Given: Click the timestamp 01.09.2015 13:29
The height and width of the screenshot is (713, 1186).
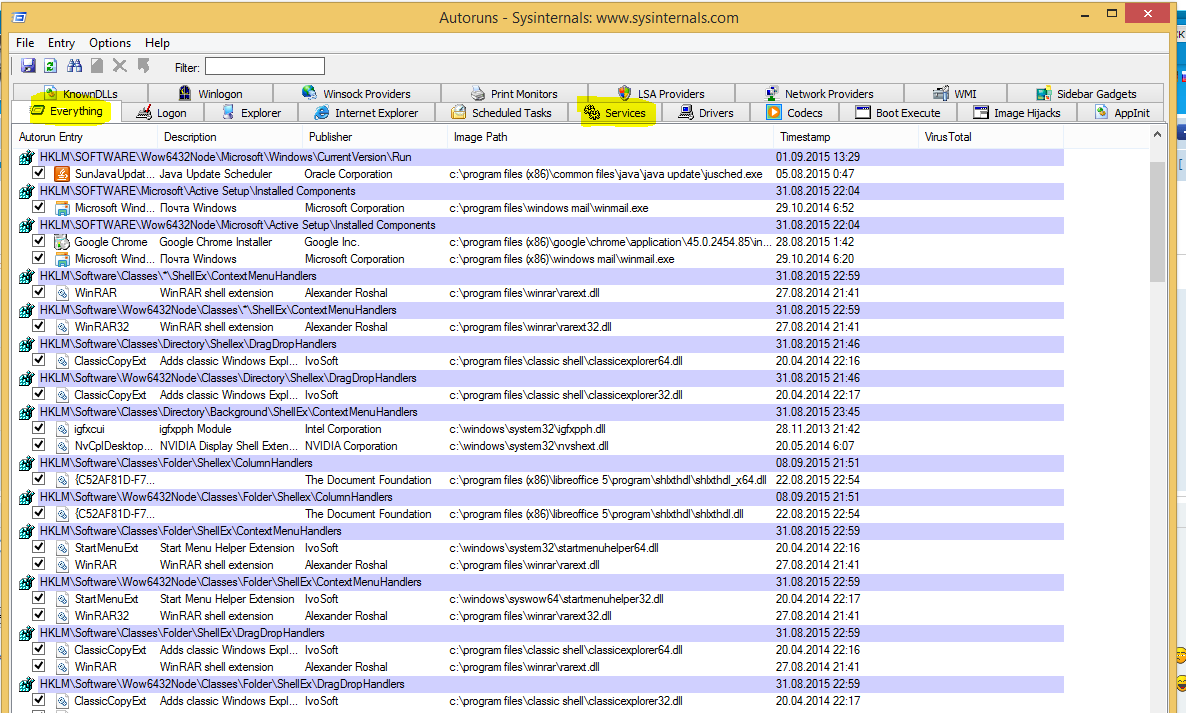Looking at the screenshot, I should 818,157.
